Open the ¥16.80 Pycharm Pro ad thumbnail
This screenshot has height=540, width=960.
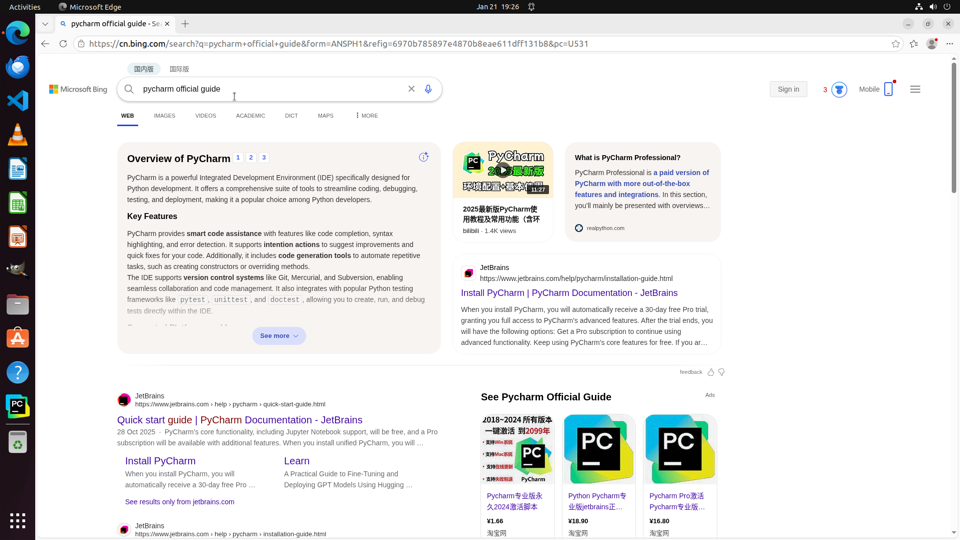(680, 449)
